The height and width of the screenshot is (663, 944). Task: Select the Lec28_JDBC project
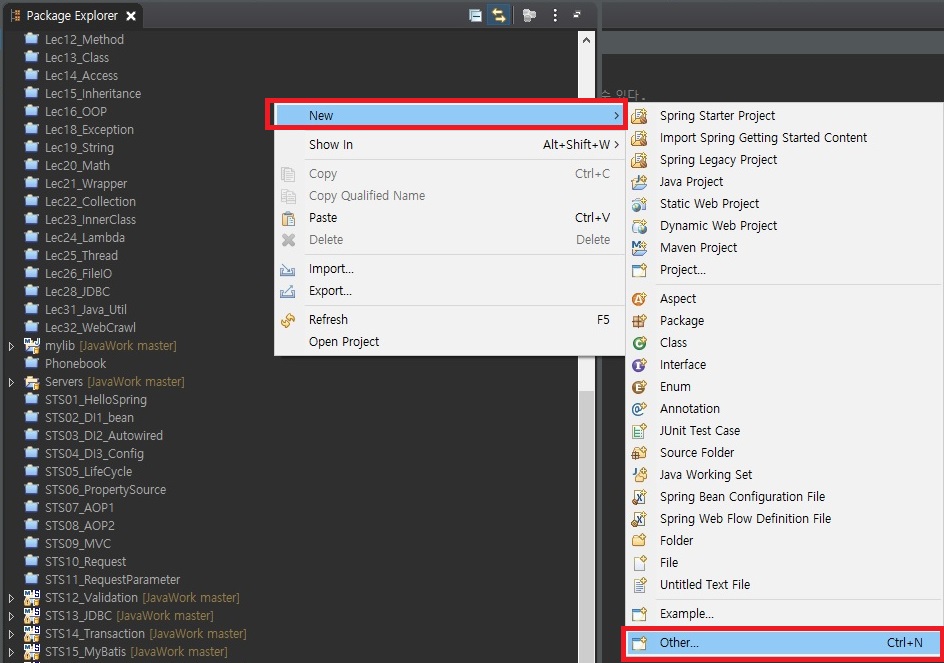[x=77, y=292]
